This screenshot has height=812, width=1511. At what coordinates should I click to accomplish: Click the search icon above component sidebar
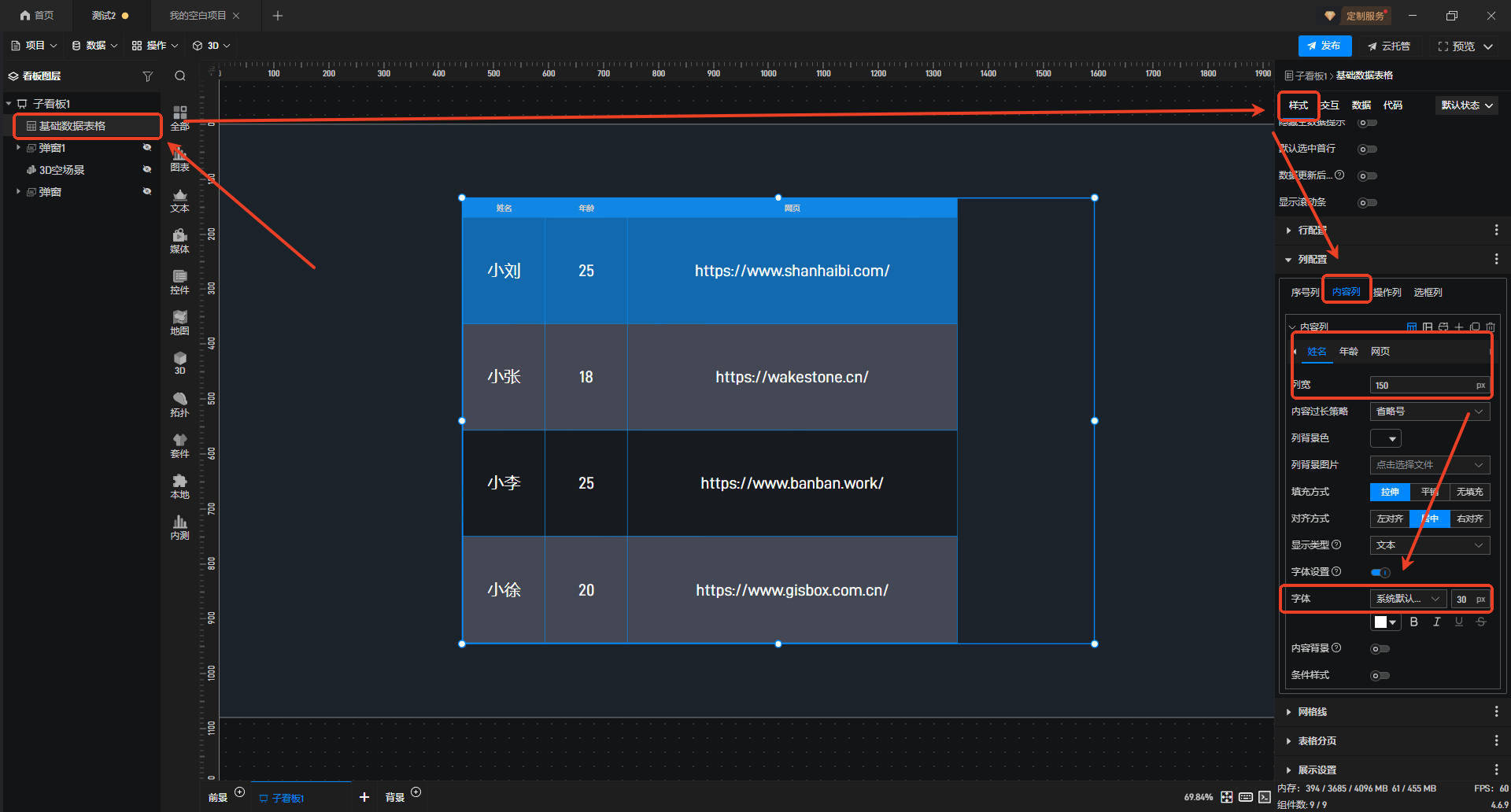point(180,76)
